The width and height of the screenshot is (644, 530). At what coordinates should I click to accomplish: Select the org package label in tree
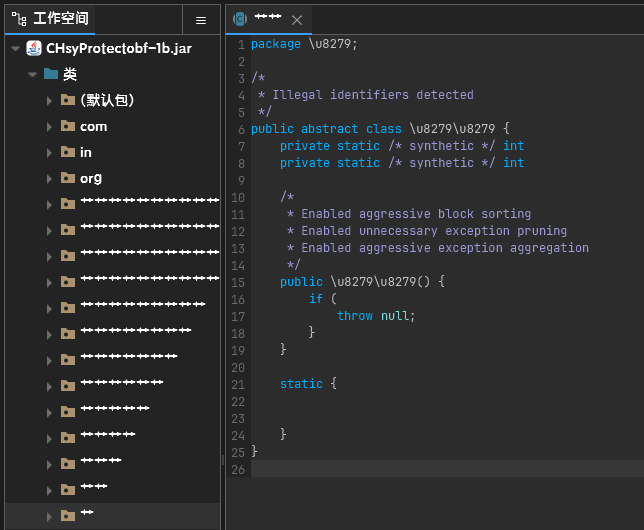(91, 178)
